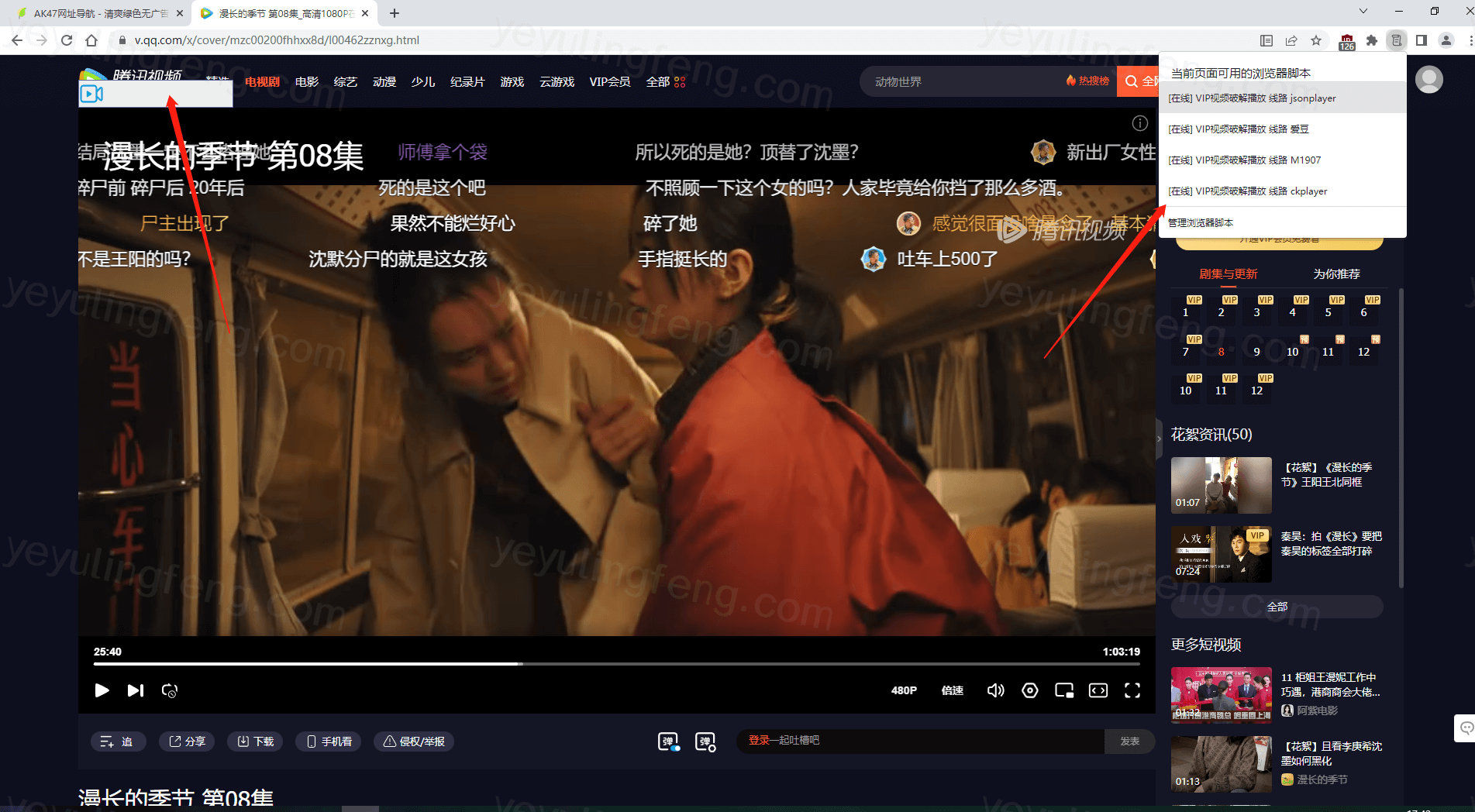Open the 热搜榜 hot search list
The height and width of the screenshot is (812, 1475).
1088,81
